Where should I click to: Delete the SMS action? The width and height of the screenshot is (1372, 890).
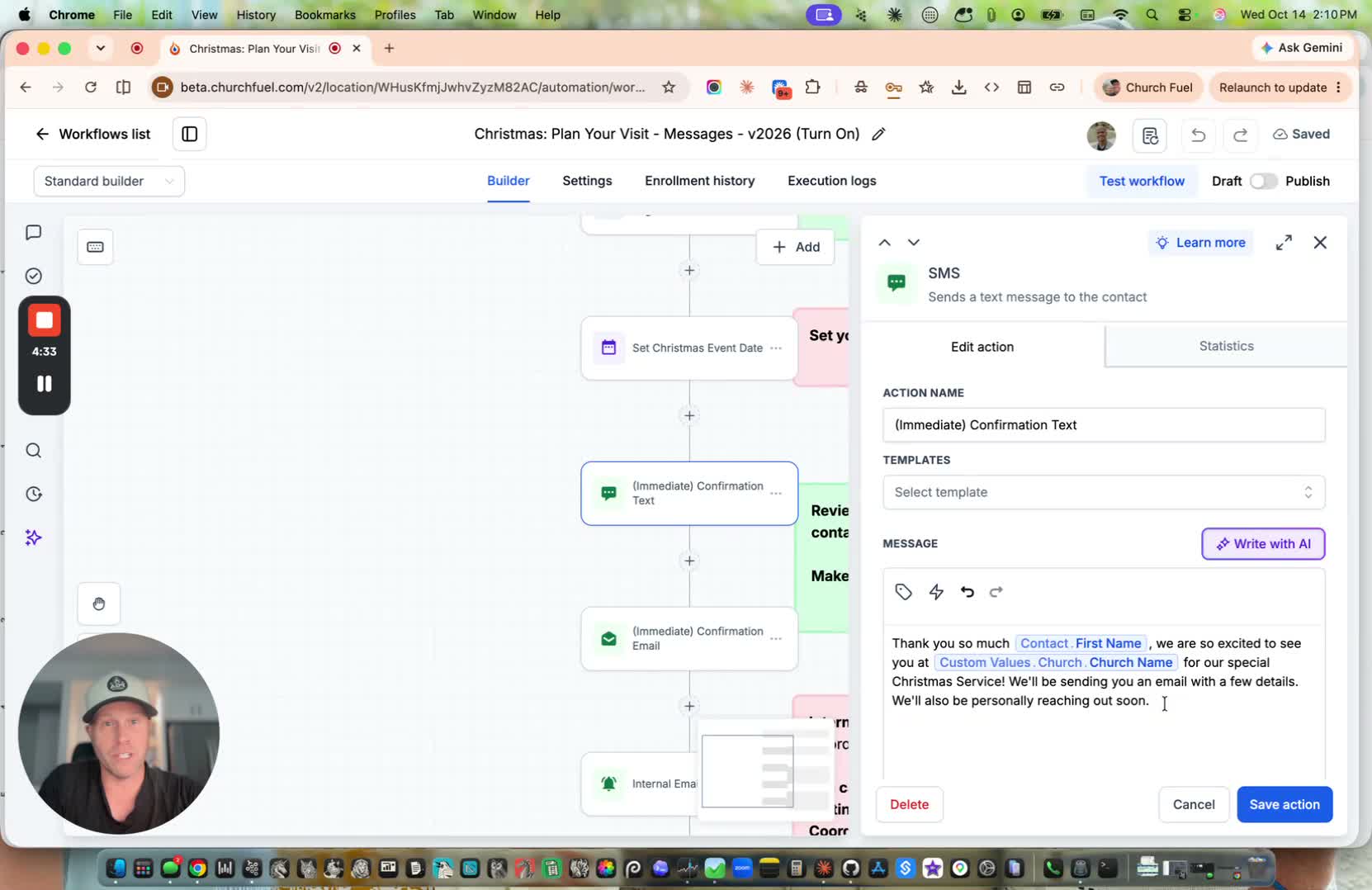click(x=909, y=804)
